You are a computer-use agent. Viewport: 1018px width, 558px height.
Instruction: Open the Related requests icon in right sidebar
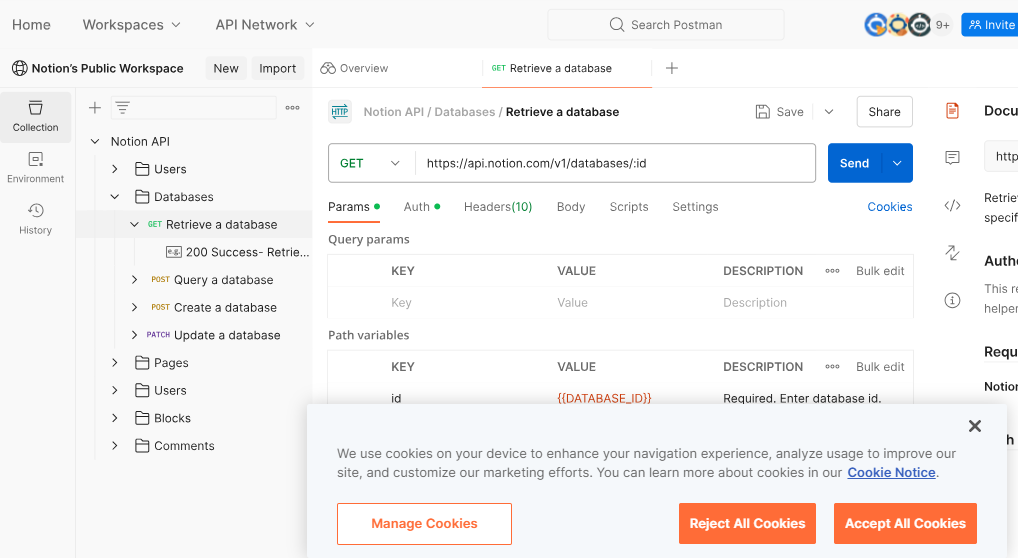pos(952,253)
